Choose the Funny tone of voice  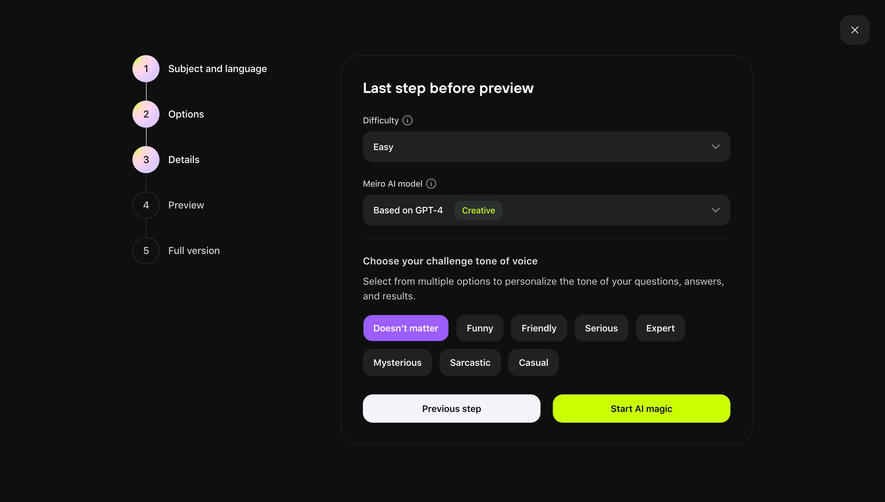pos(480,328)
